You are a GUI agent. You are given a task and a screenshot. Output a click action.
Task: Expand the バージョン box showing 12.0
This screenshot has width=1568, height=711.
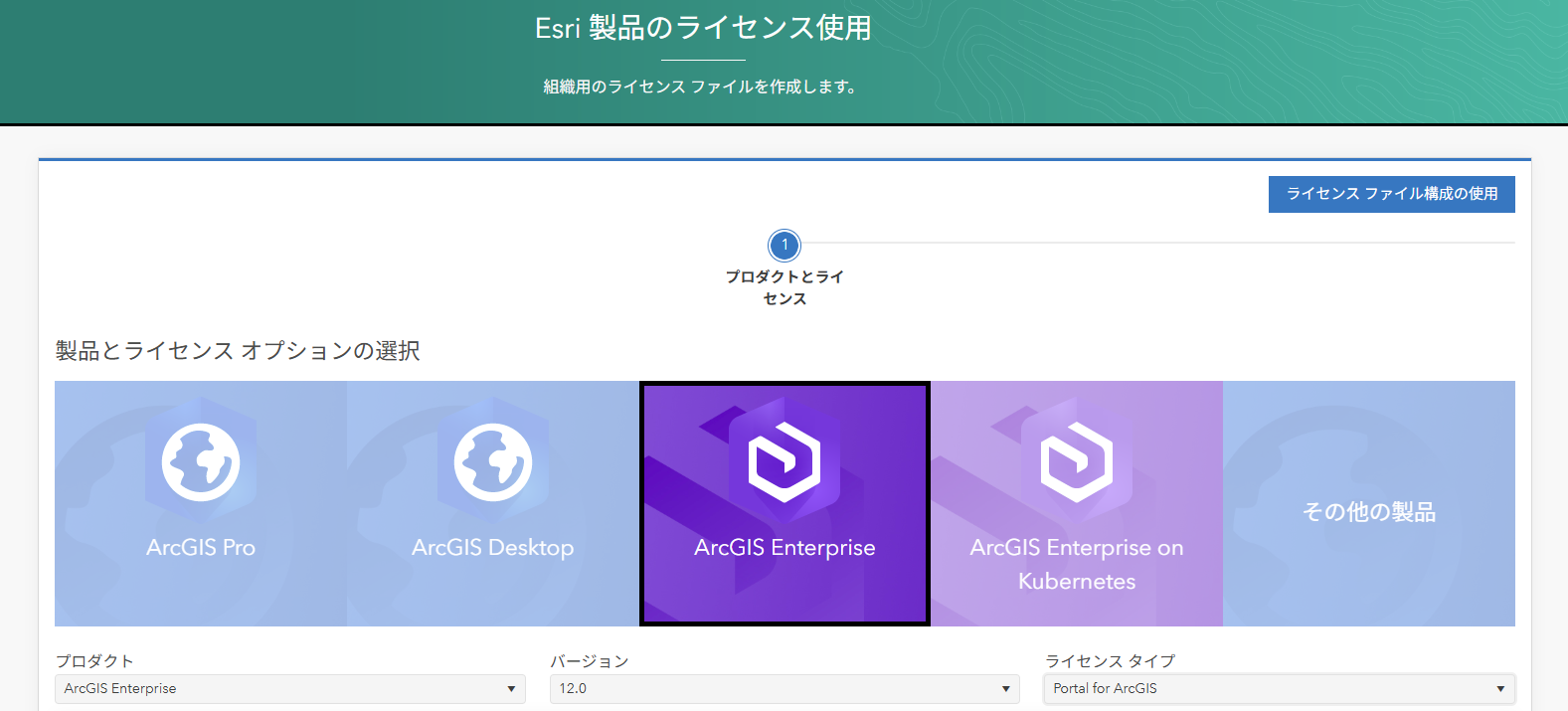pos(774,689)
